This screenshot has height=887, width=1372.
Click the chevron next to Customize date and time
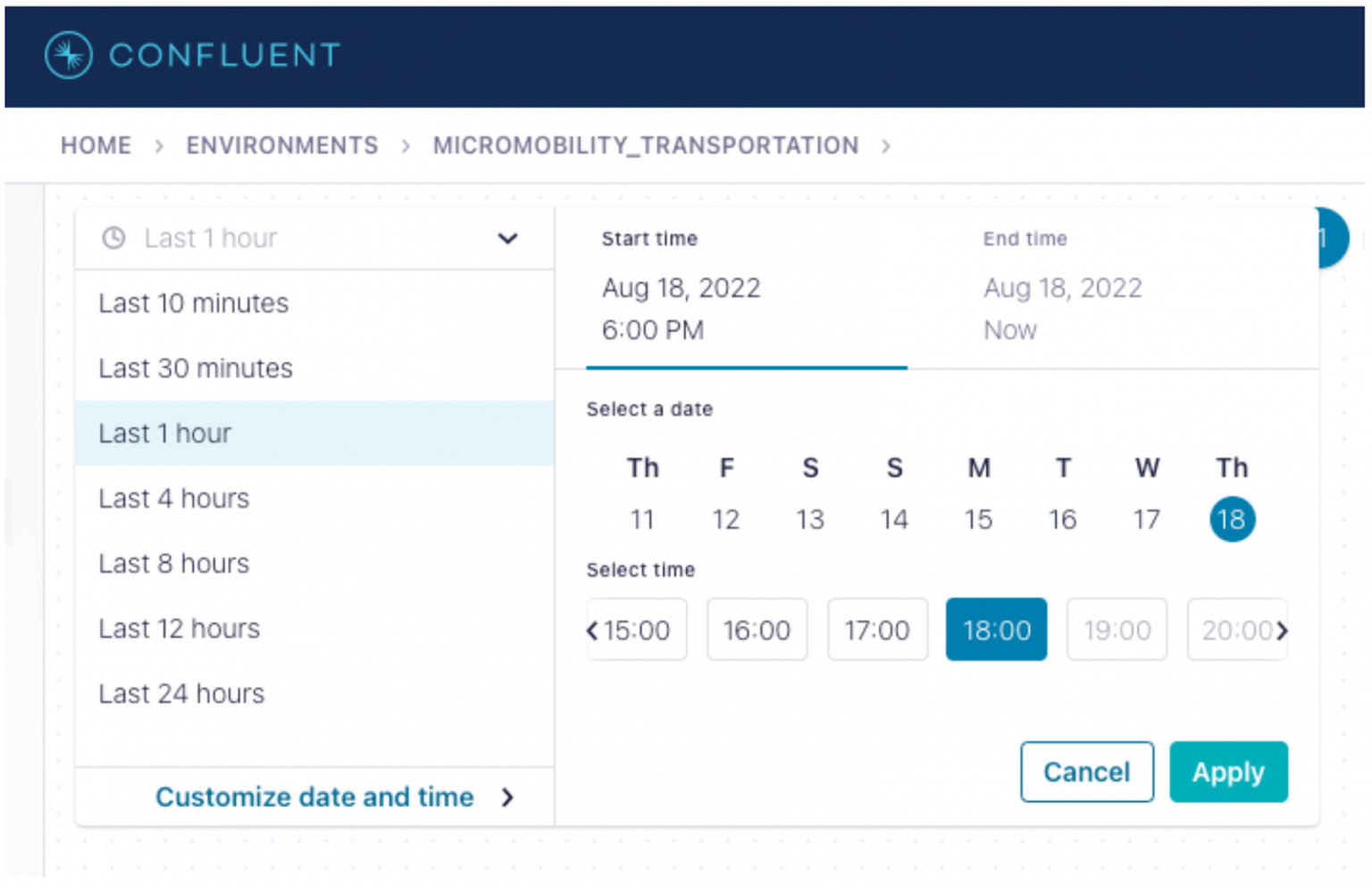coord(507,797)
